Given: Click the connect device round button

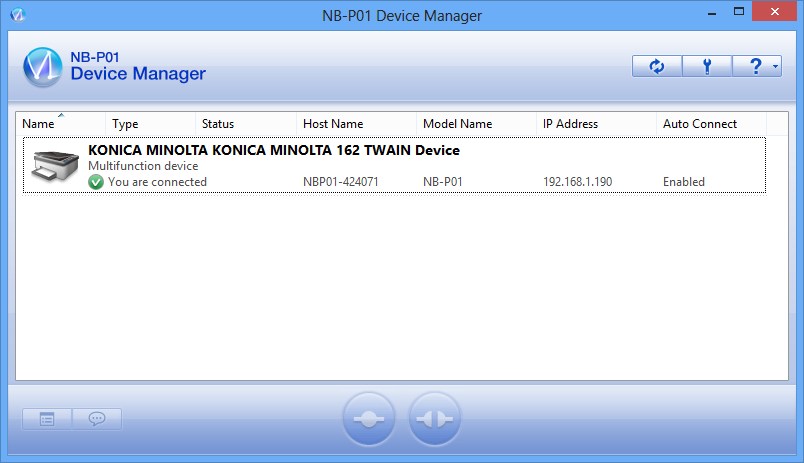Looking at the screenshot, I should click(x=369, y=419).
